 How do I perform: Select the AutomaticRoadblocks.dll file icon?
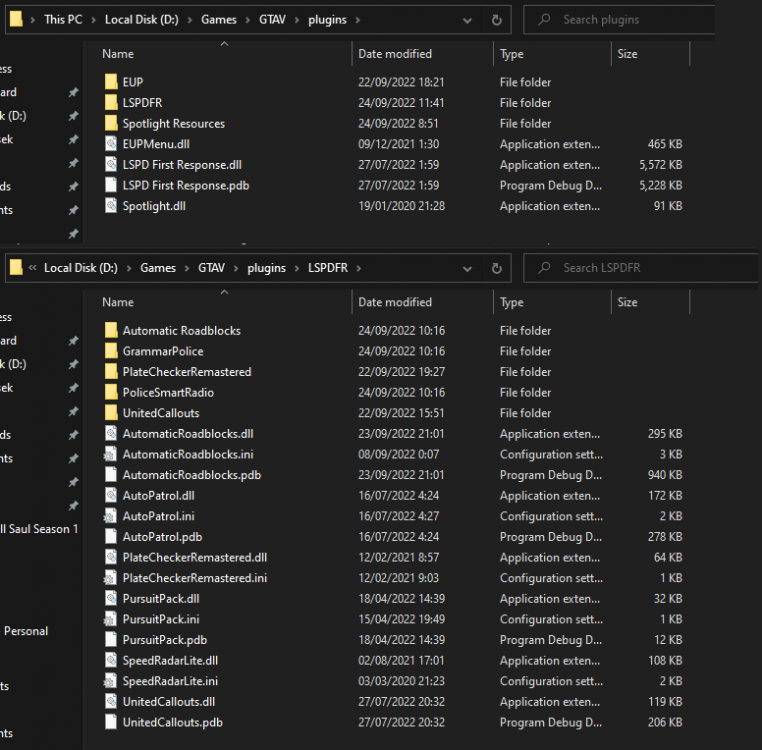(x=111, y=433)
